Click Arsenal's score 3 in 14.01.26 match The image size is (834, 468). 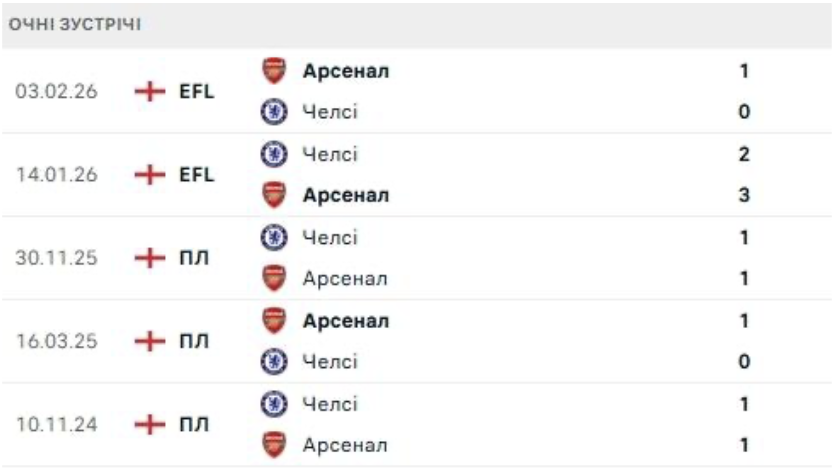pos(744,195)
